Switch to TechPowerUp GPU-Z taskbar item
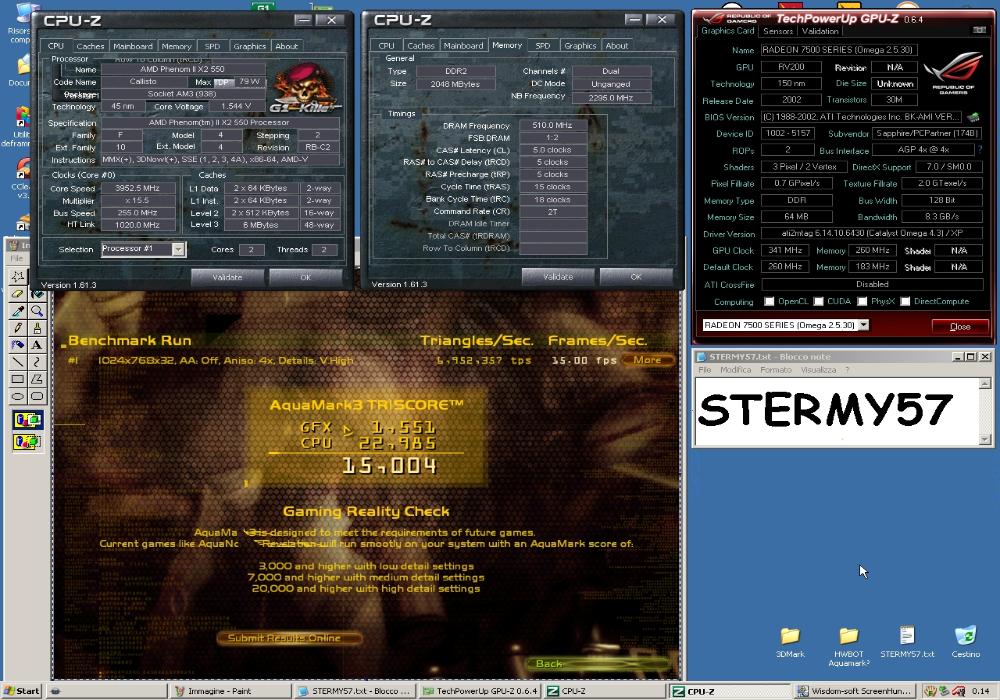1000x700 pixels. click(480, 691)
